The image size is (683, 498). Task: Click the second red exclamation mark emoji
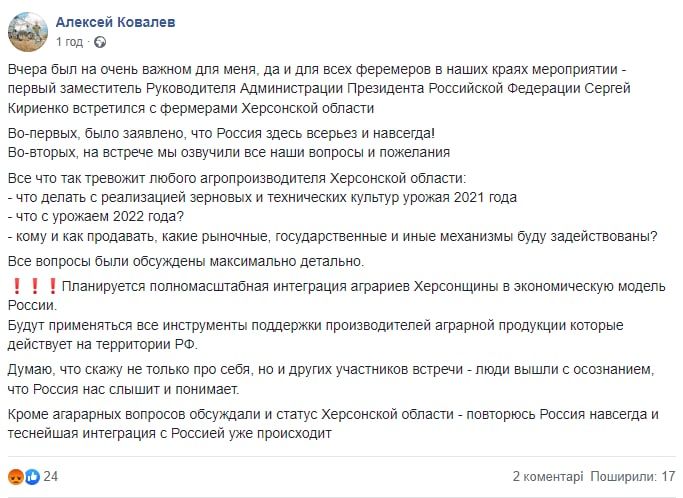(35, 287)
